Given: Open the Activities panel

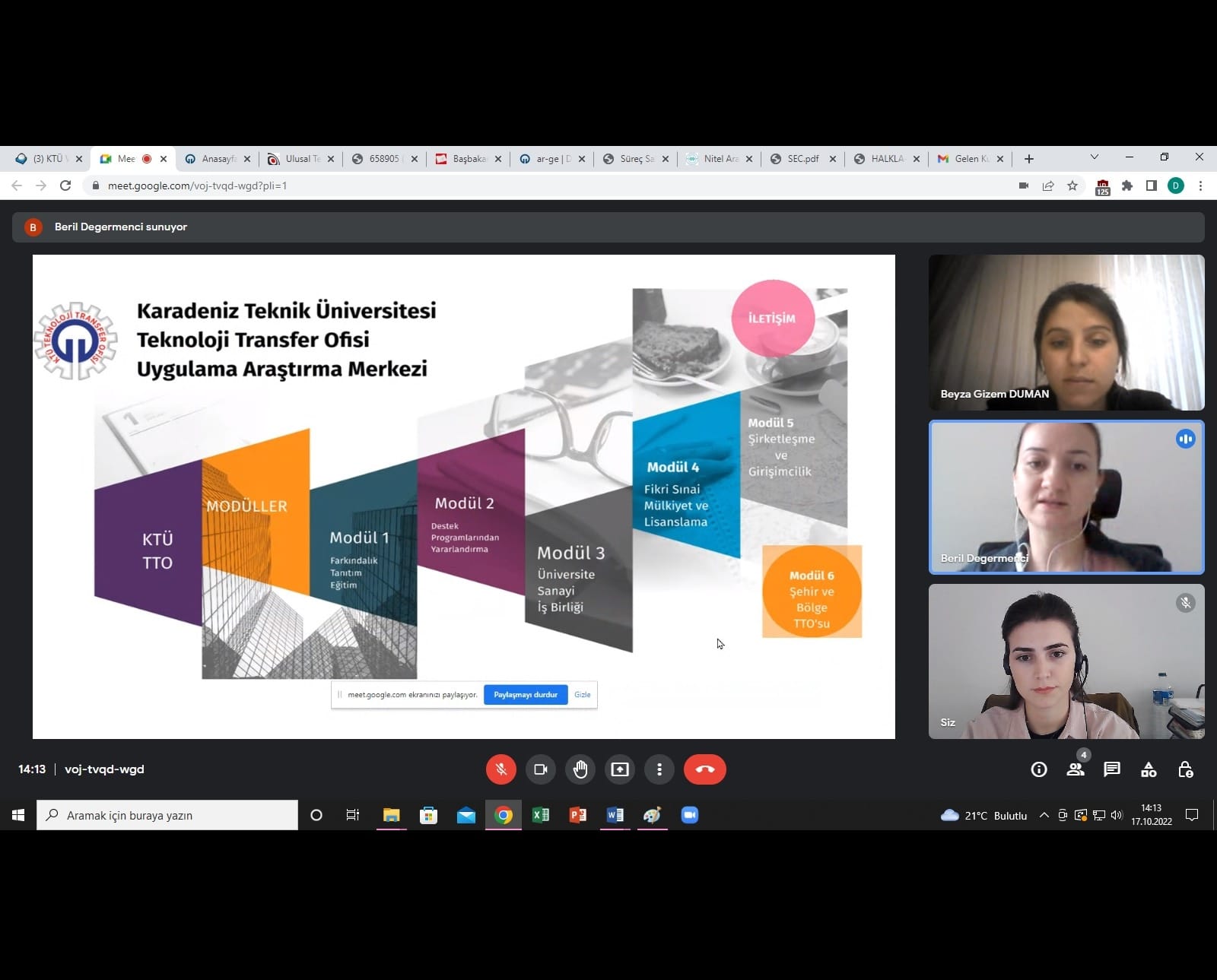Looking at the screenshot, I should [x=1149, y=769].
